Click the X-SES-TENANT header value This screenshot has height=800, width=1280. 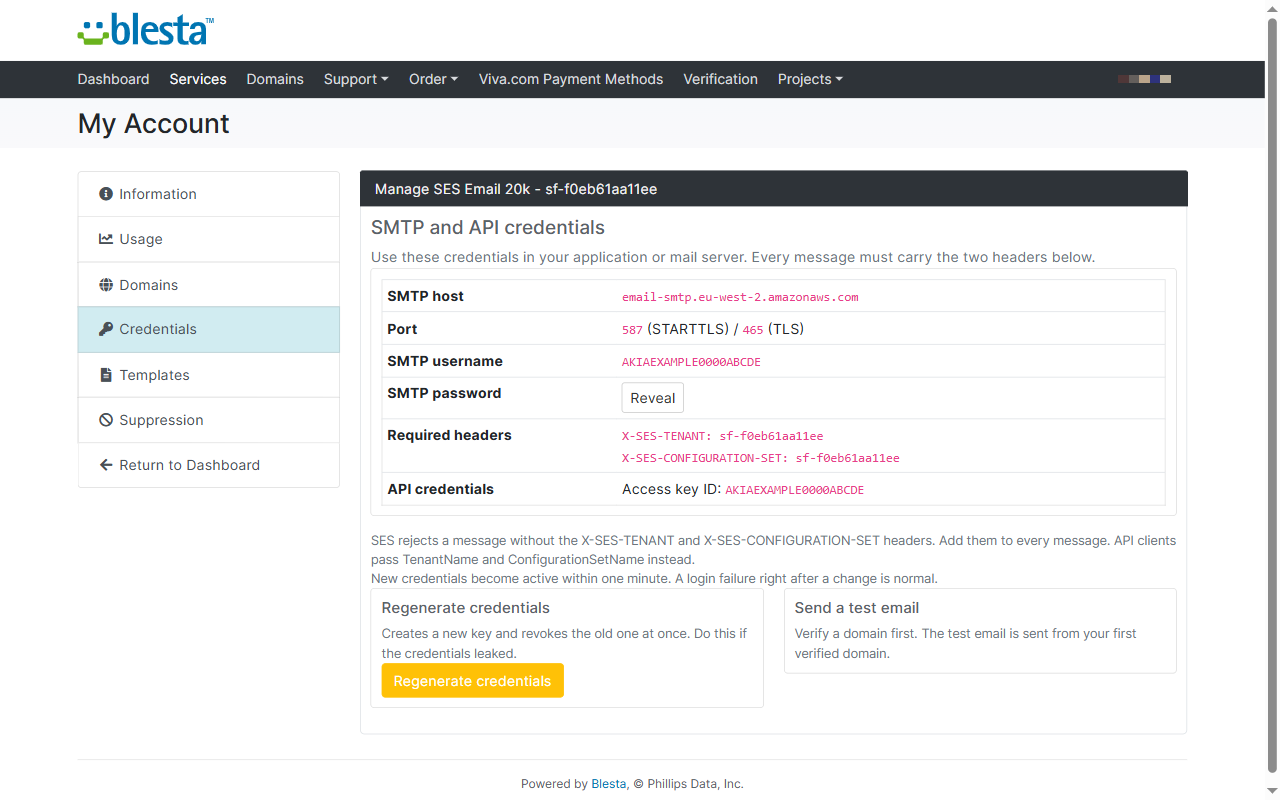pos(722,436)
